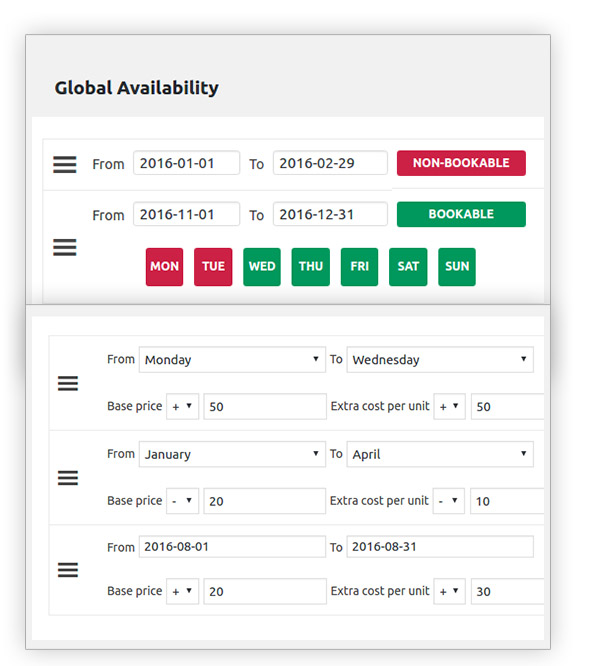Viewport: 600px width, 666px height.
Task: Click the drag handle of the Monday–Wednesday row
Action: (68, 384)
